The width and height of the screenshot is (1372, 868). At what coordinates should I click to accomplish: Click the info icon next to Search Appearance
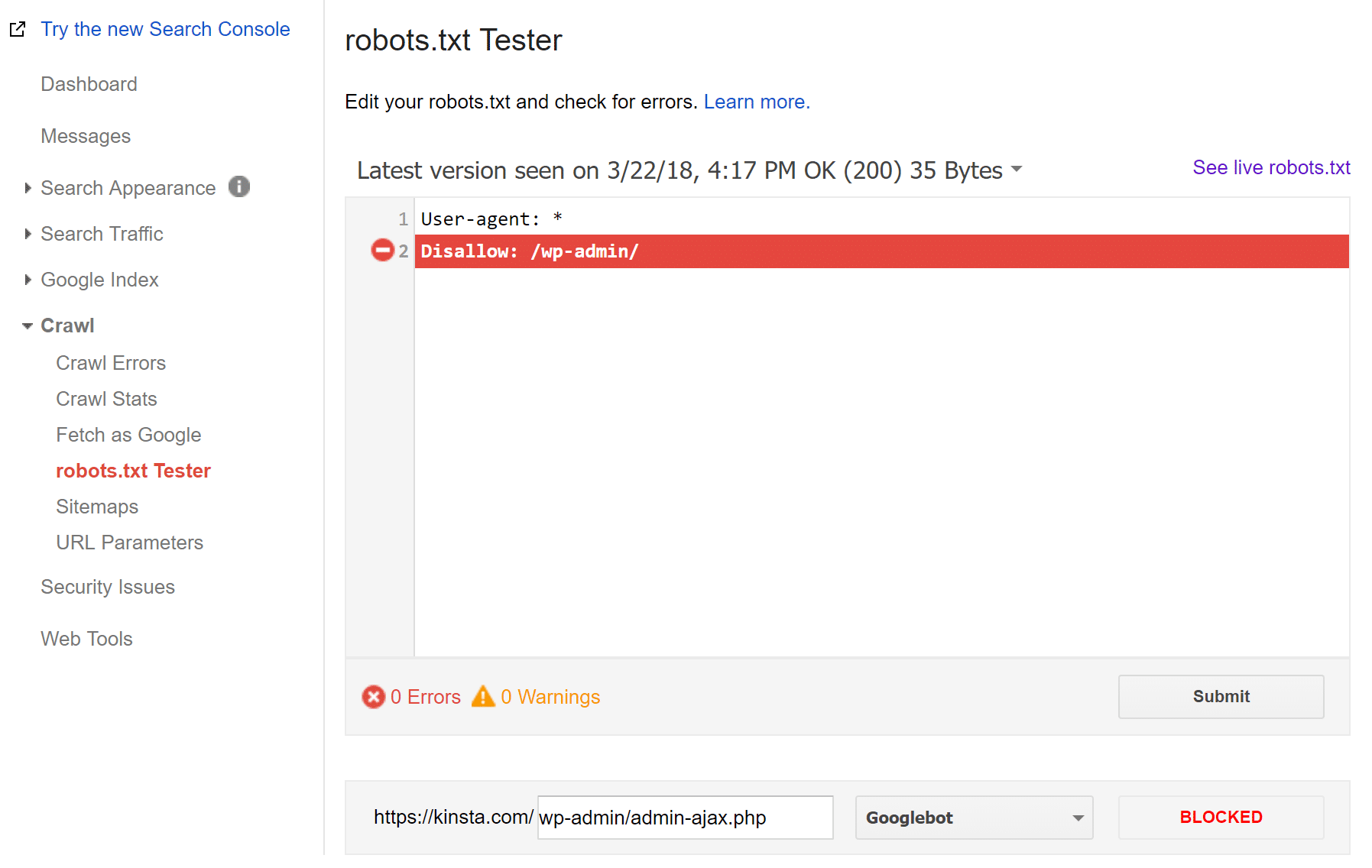pyautogui.click(x=238, y=186)
